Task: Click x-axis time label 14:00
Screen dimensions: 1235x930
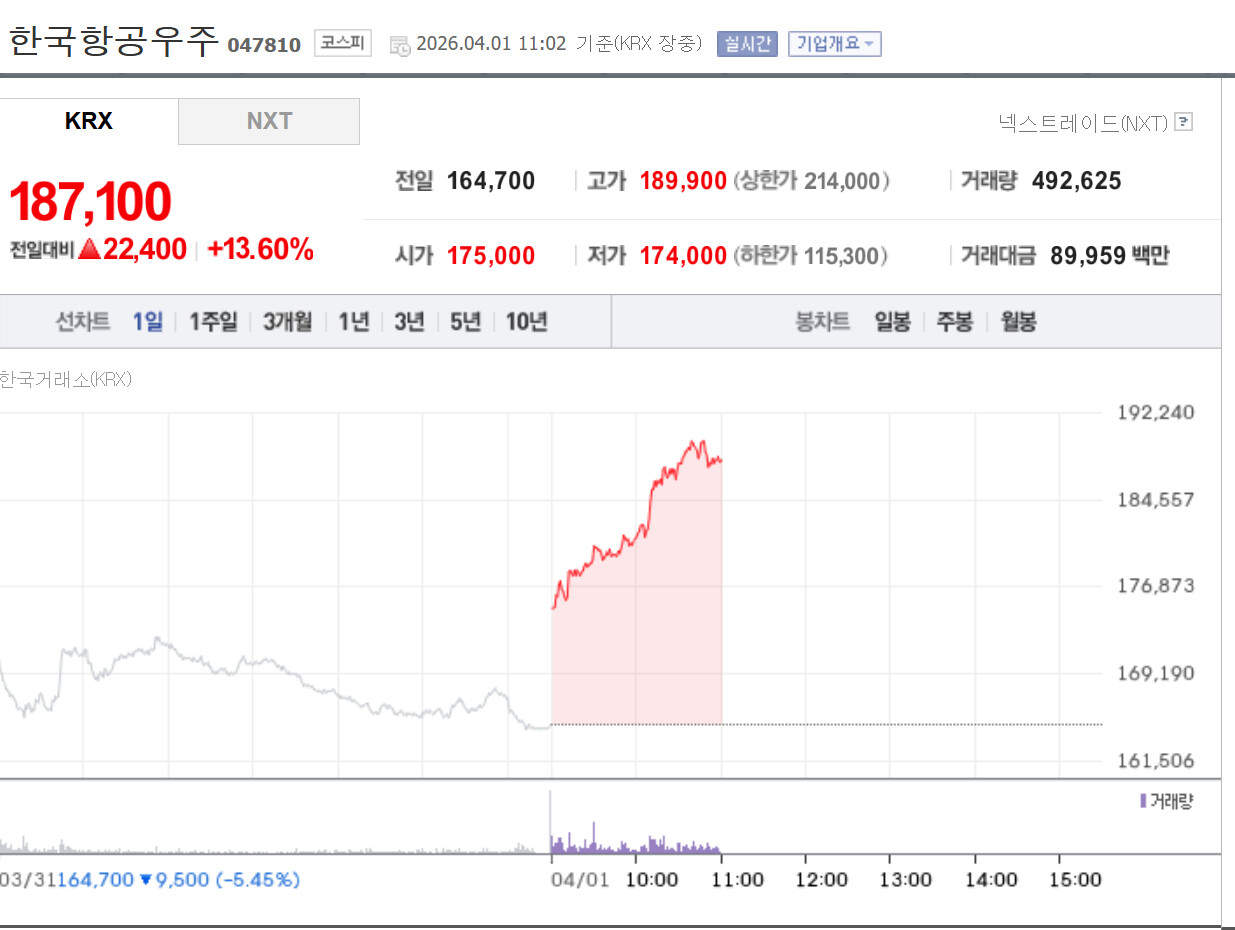Action: 991,880
